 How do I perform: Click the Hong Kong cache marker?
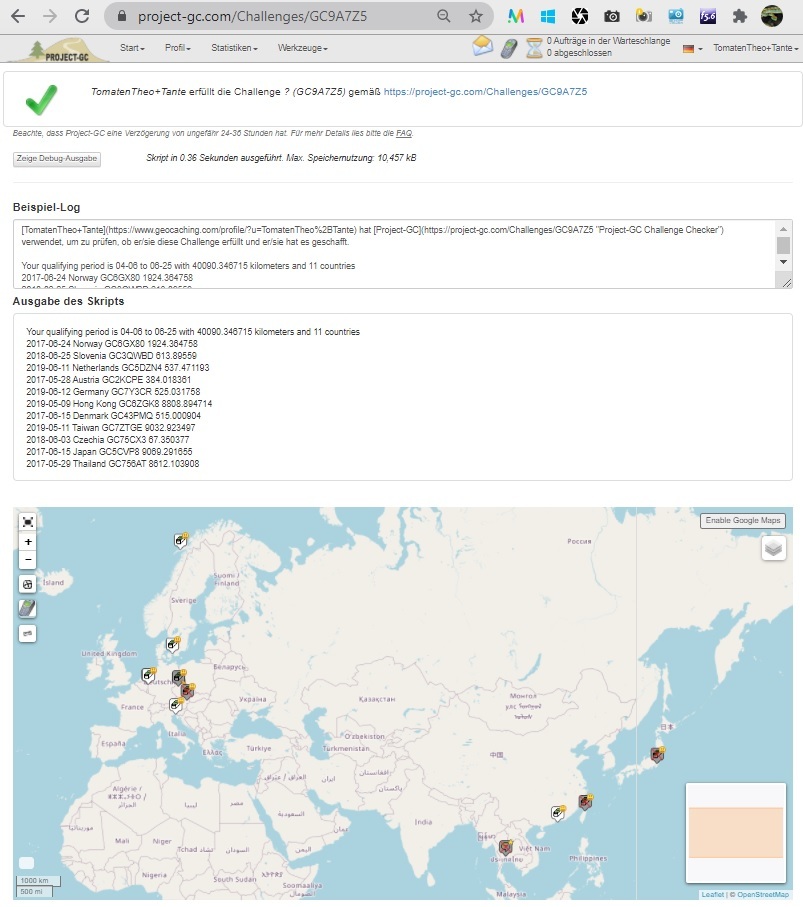point(558,813)
